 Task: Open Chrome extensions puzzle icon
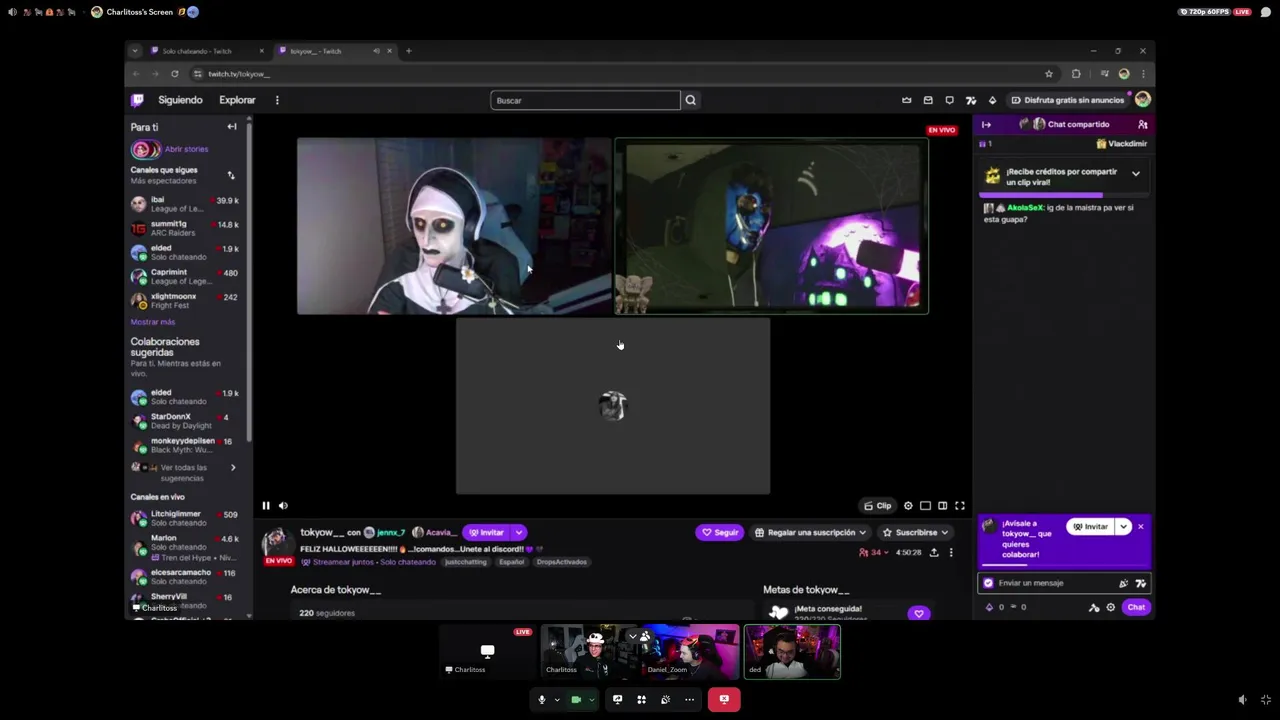pyautogui.click(x=1076, y=74)
